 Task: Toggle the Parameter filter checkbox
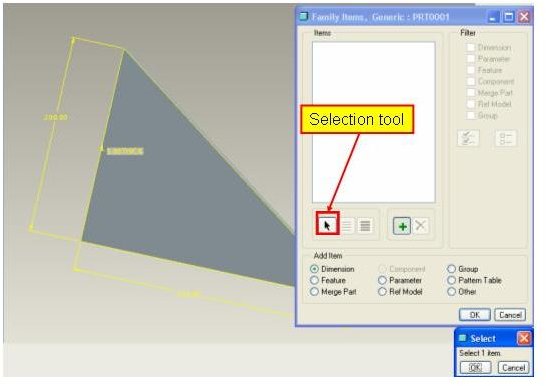tap(470, 59)
